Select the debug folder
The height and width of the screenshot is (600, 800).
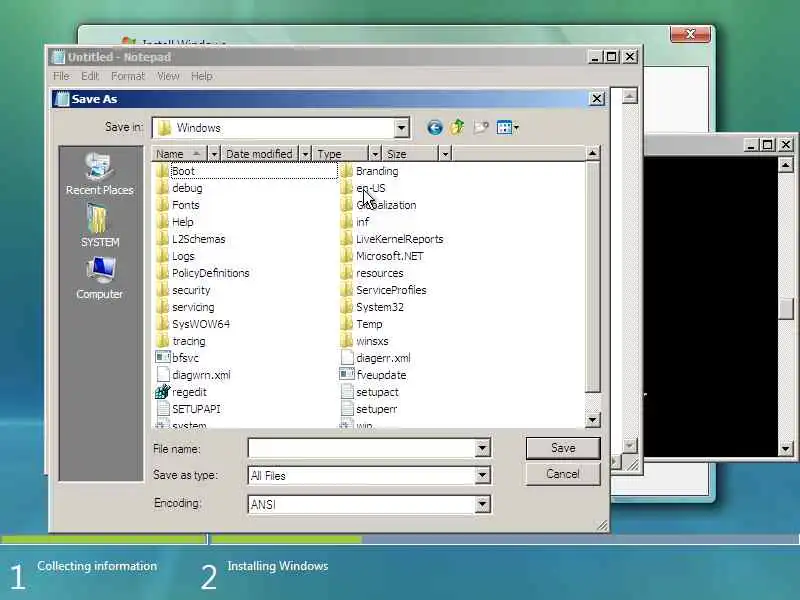click(x=180, y=188)
